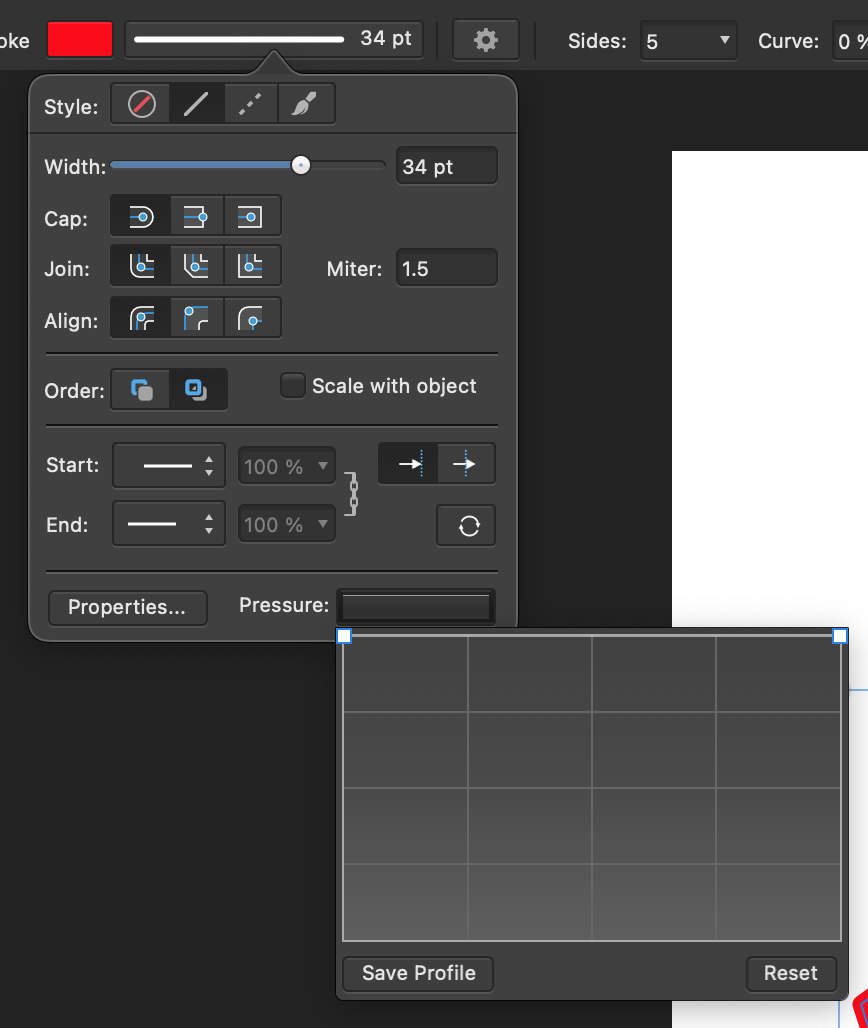Viewport: 868px width, 1028px height.
Task: Place arrowhead past line end
Action: [465, 464]
